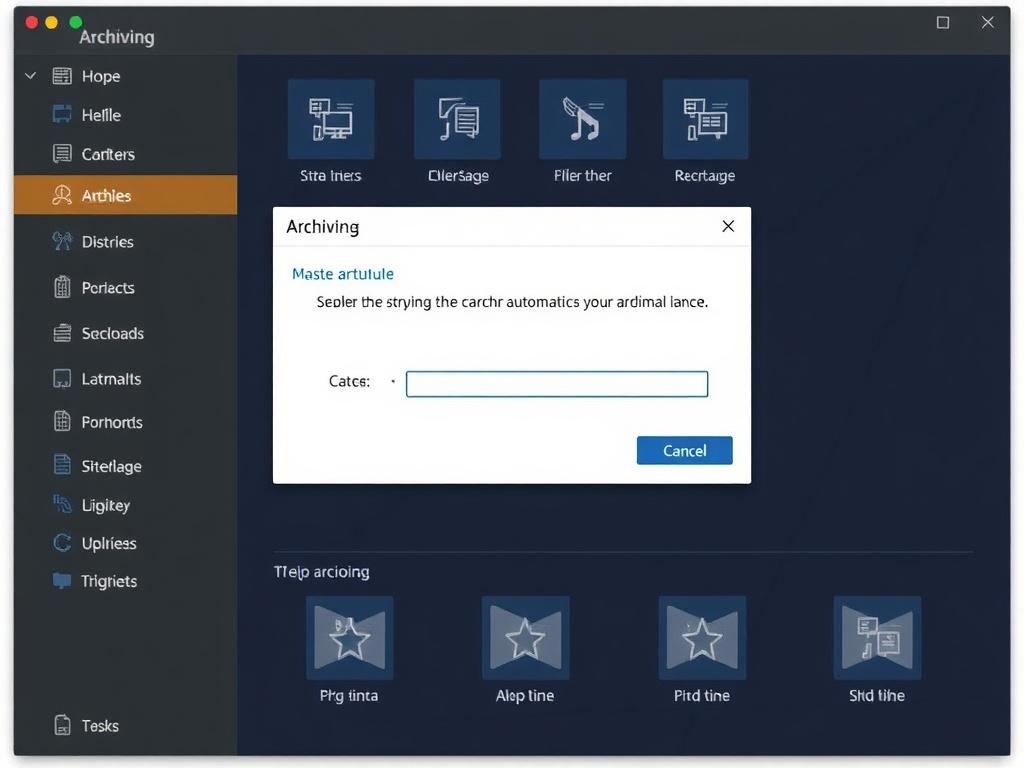The width and height of the screenshot is (1024, 768).
Task: Open the Distries sidebar item
Action: tap(107, 242)
